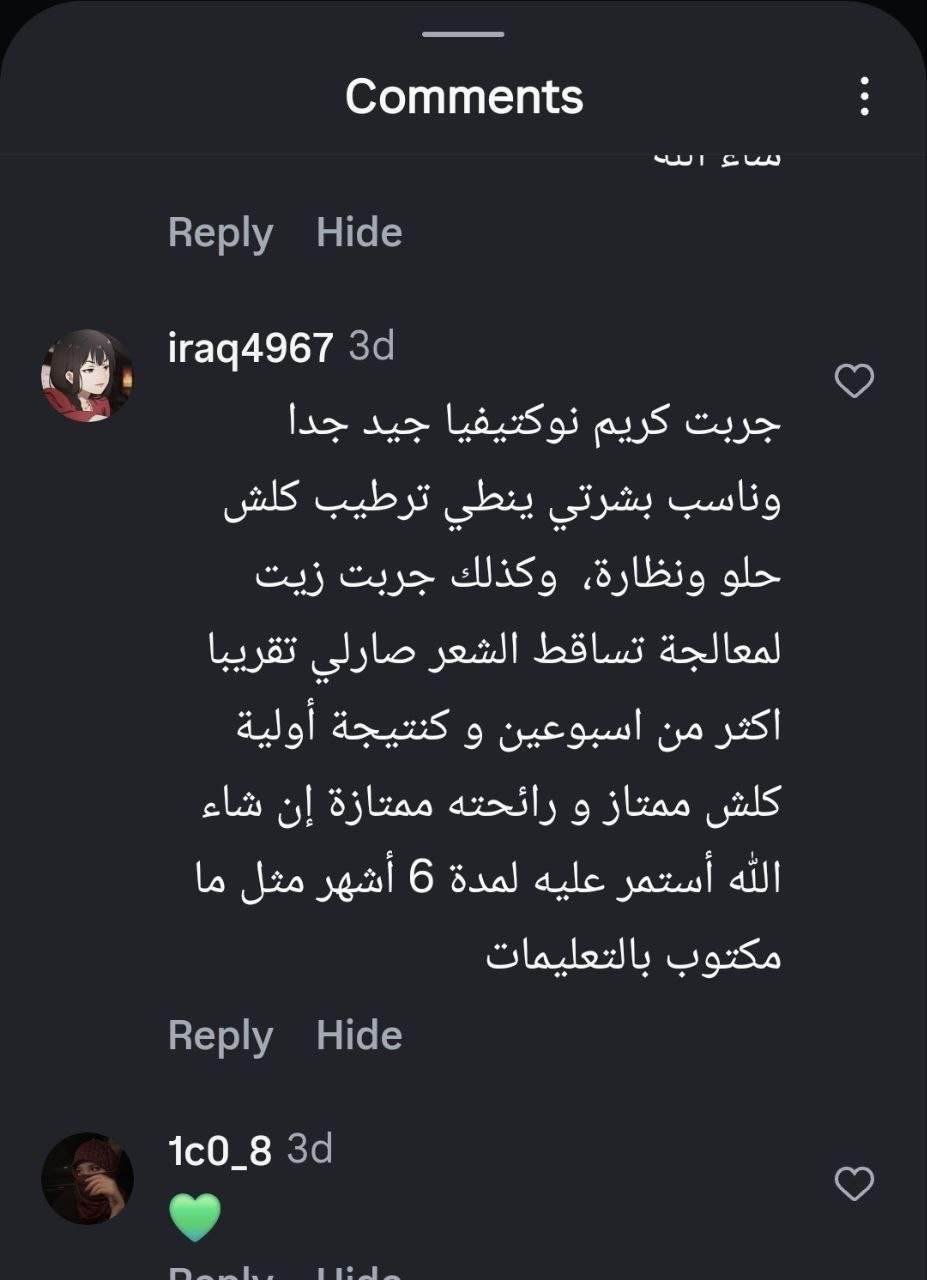Switch to the Comments tab header
The width and height of the screenshot is (927, 1280).
tap(463, 95)
